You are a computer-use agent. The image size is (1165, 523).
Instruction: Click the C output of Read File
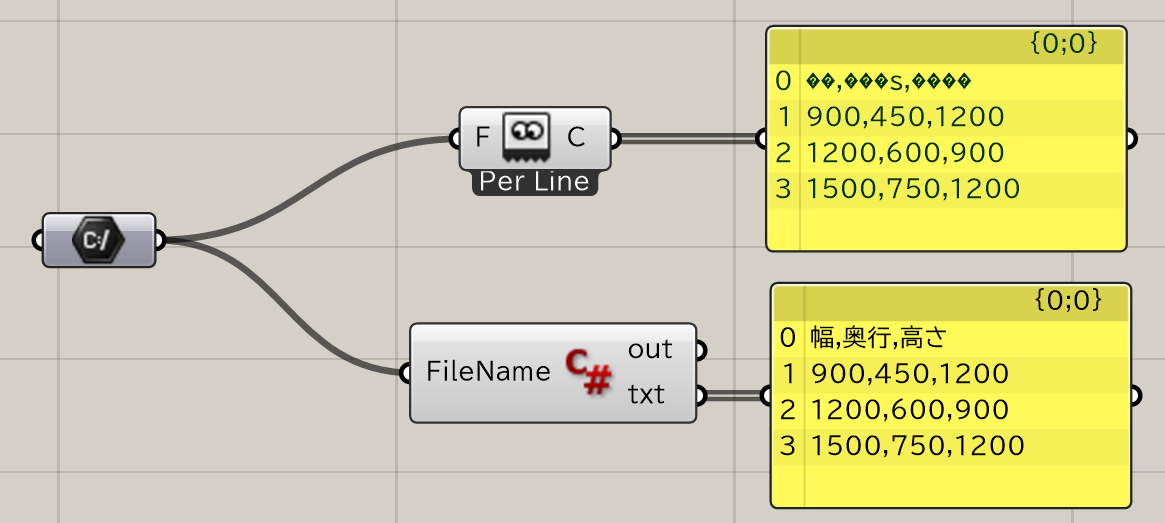point(577,138)
